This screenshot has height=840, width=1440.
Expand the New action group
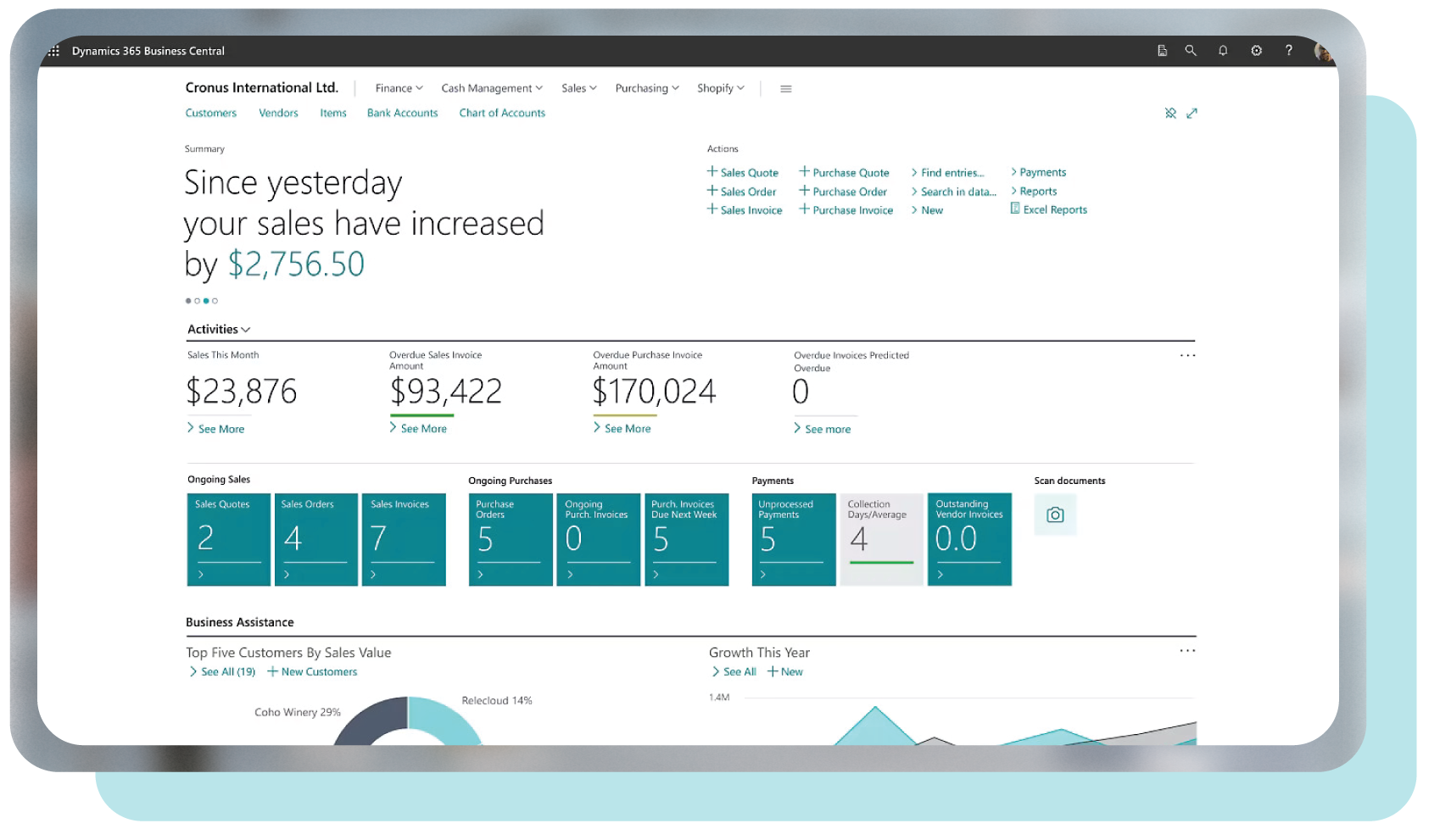pos(927,210)
